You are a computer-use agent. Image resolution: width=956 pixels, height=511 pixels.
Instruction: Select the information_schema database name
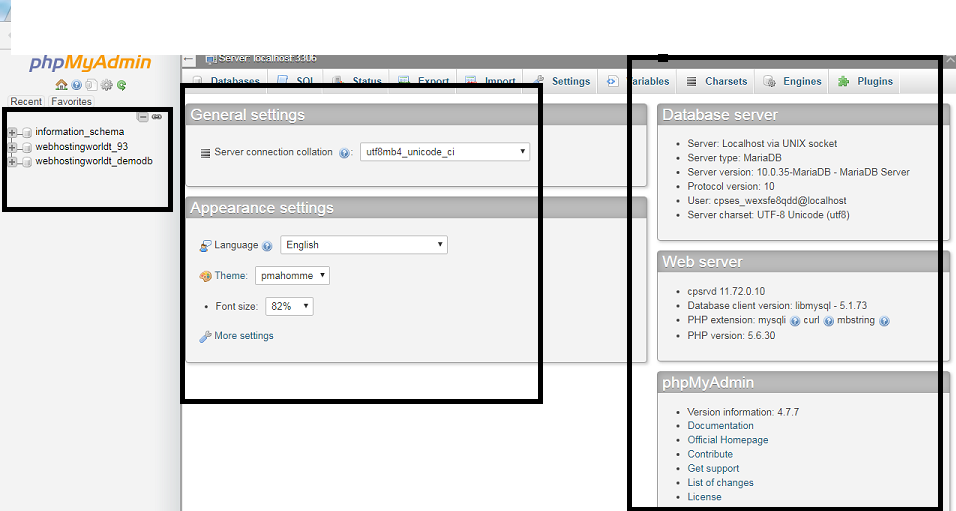[x=80, y=132]
